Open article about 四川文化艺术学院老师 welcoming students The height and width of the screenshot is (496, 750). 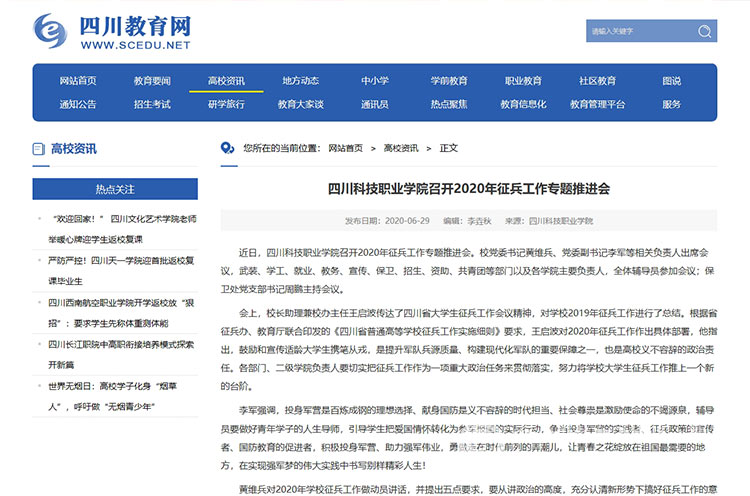[x=122, y=229]
